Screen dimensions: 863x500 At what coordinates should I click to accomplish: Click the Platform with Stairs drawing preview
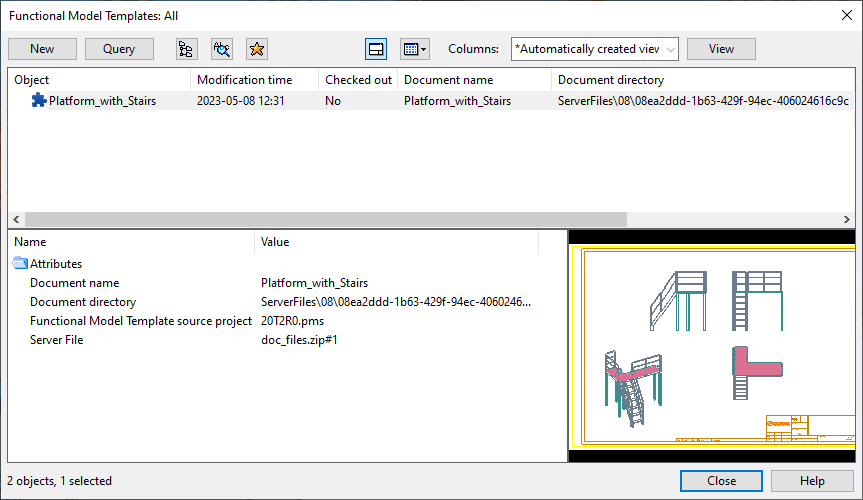point(711,346)
